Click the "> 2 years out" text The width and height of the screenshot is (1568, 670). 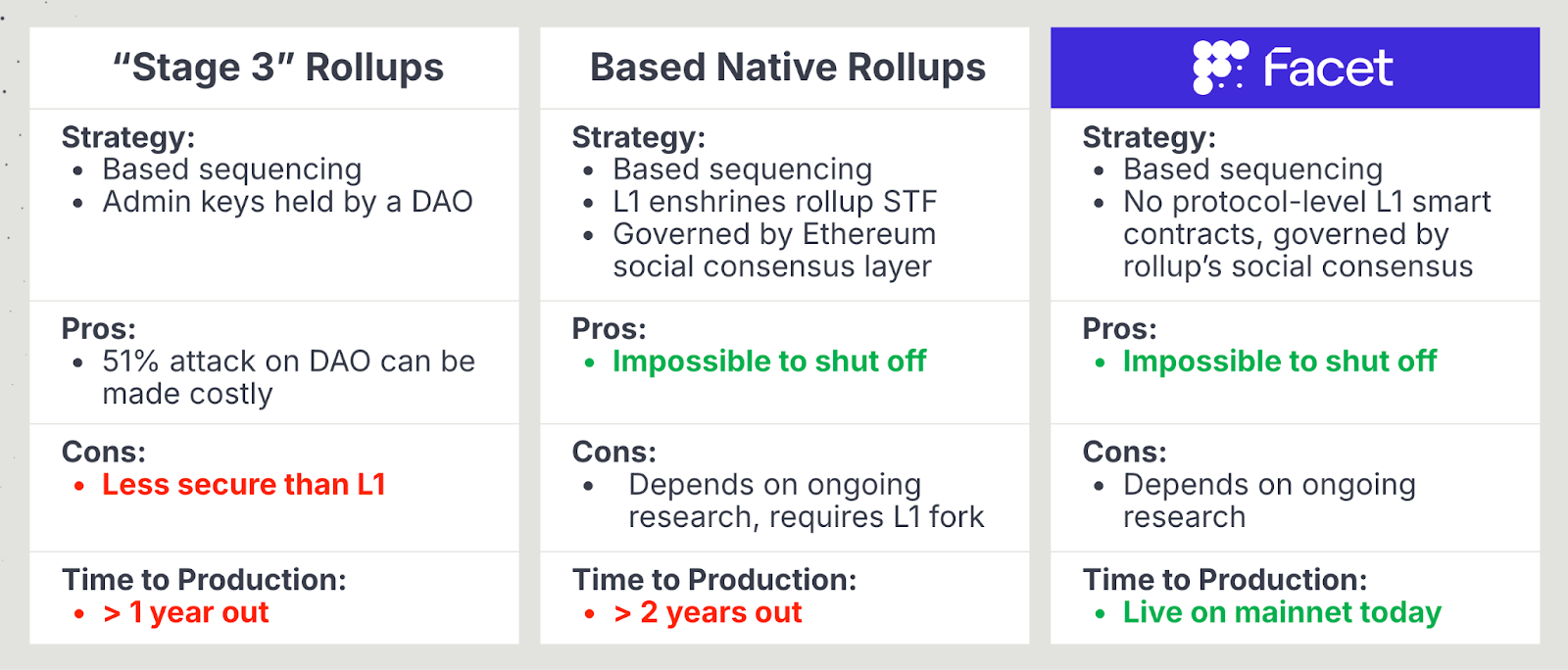click(708, 612)
